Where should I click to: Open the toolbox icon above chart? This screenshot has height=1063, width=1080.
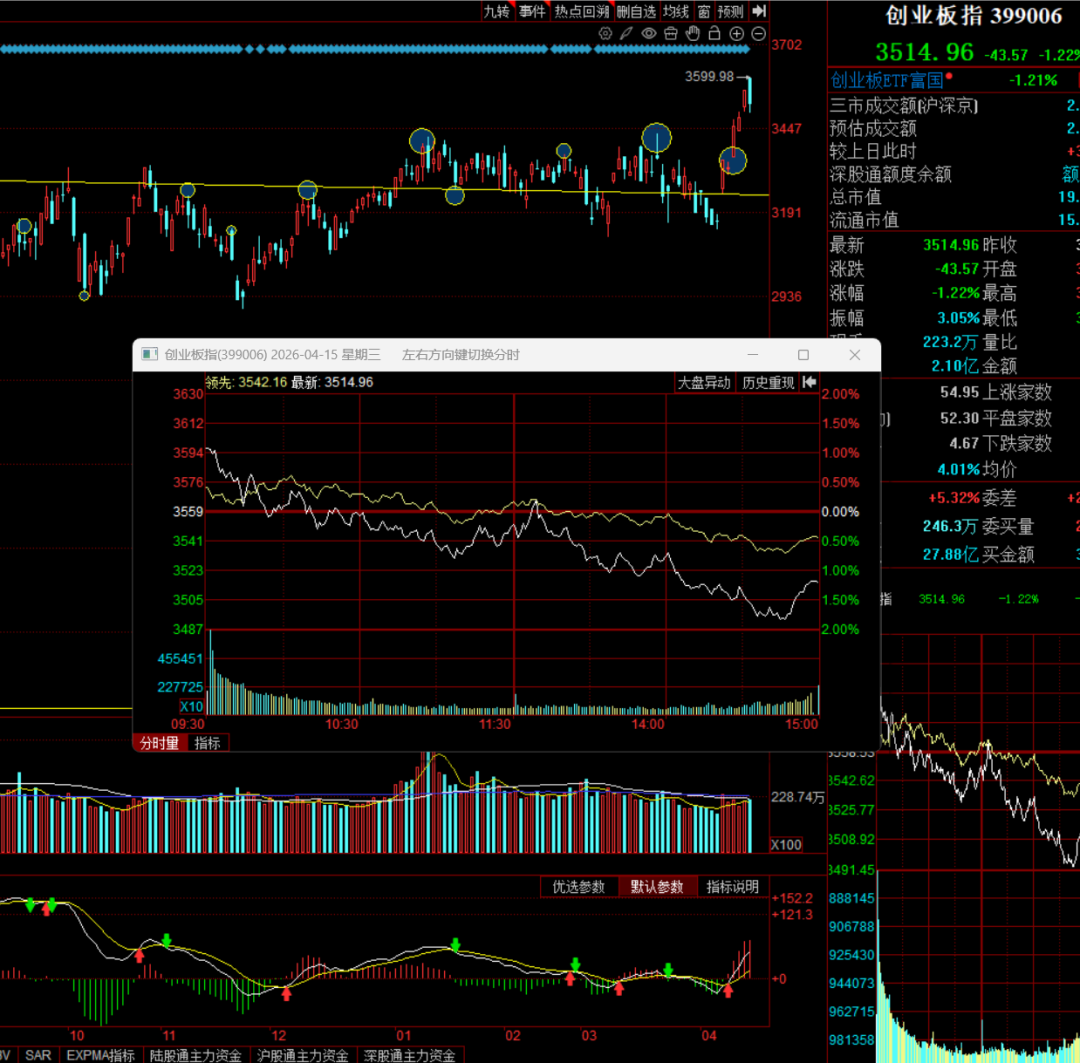[670, 33]
